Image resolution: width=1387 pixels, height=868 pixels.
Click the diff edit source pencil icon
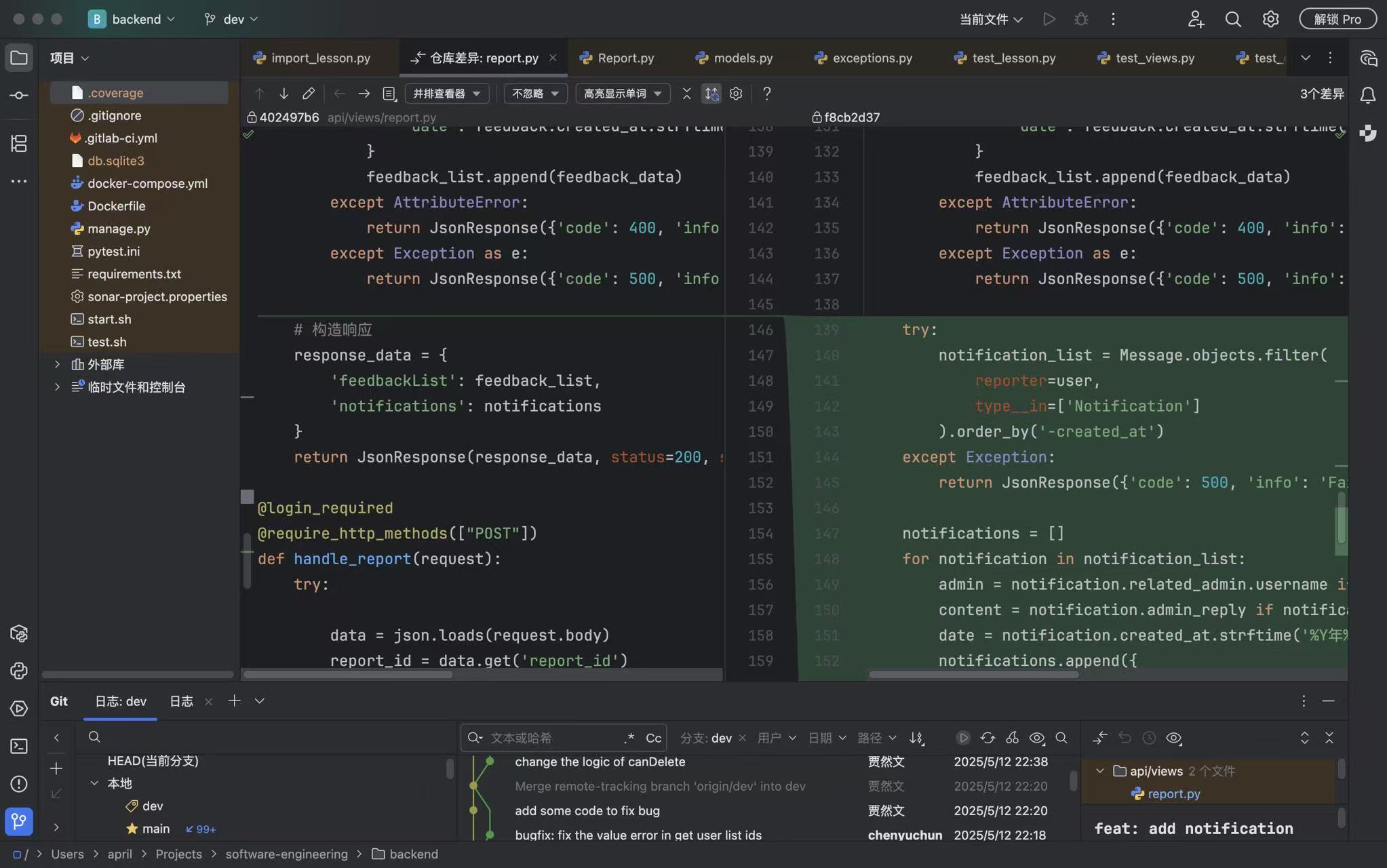click(309, 94)
